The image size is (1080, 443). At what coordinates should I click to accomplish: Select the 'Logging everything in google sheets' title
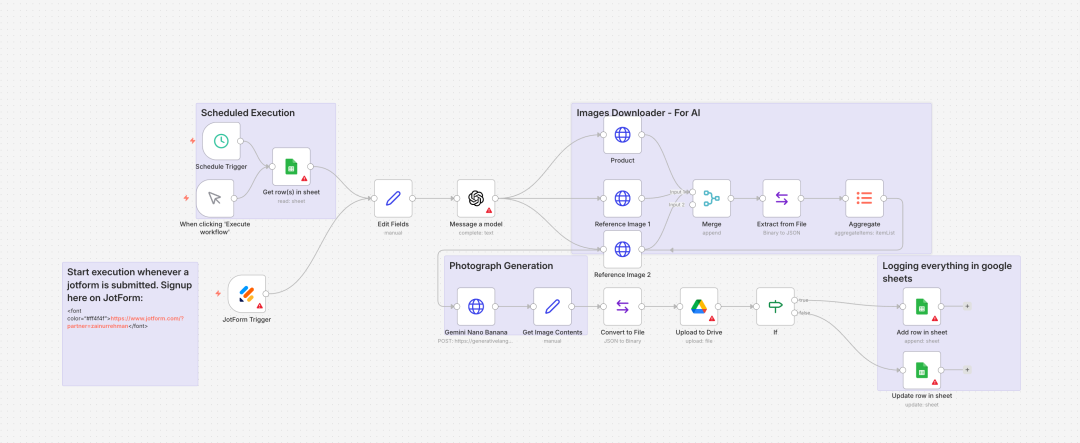pyautogui.click(x=947, y=273)
